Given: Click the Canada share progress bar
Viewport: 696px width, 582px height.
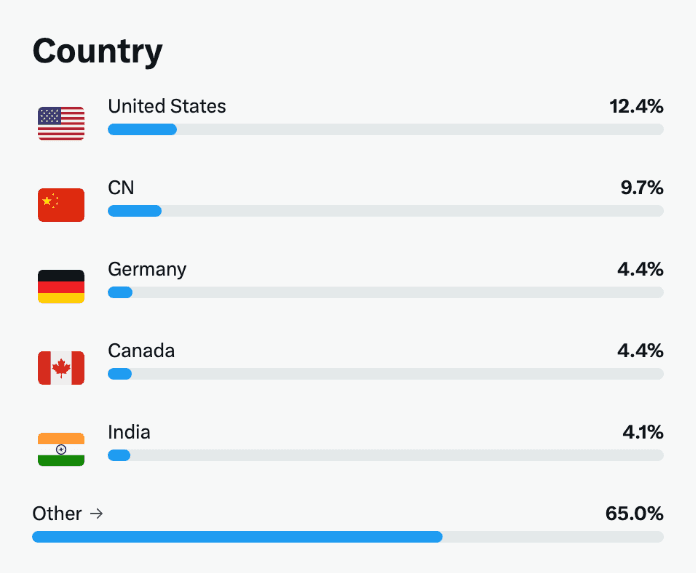Looking at the screenshot, I should pyautogui.click(x=385, y=373).
